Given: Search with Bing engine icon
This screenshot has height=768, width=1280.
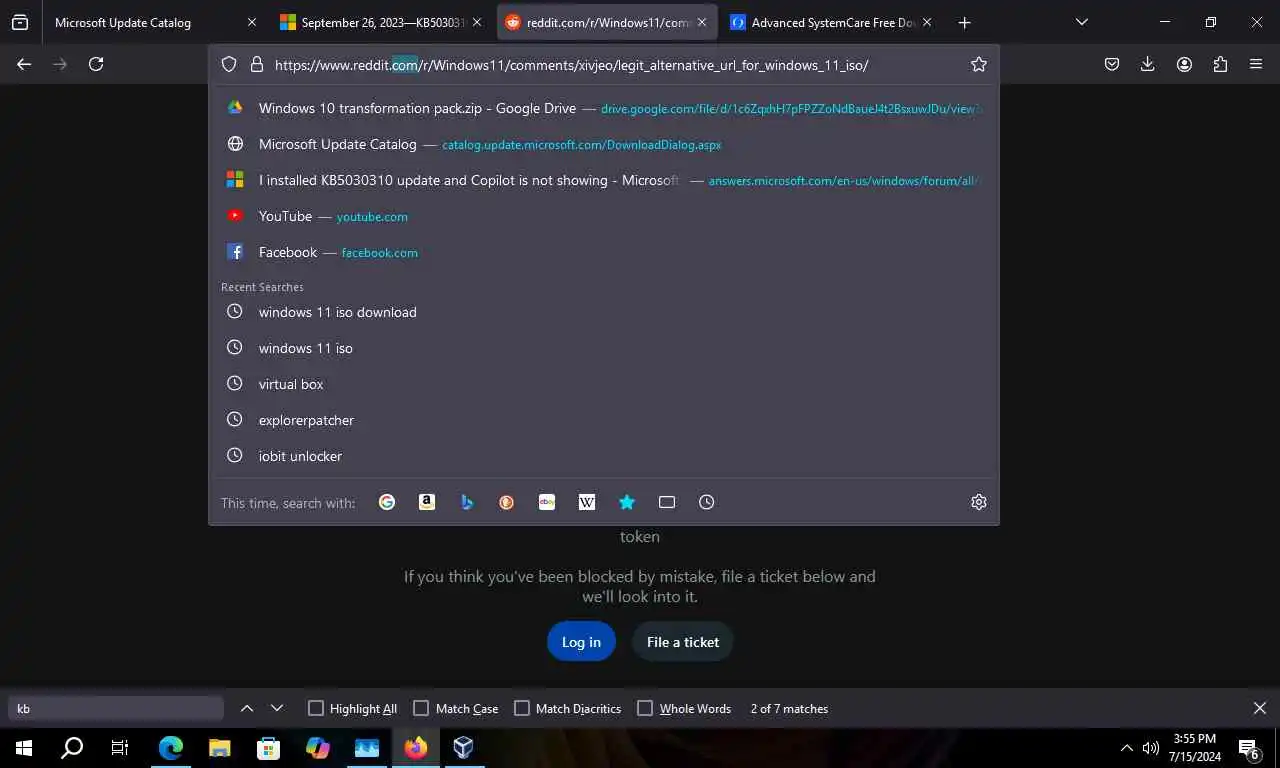Looking at the screenshot, I should (x=467, y=502).
